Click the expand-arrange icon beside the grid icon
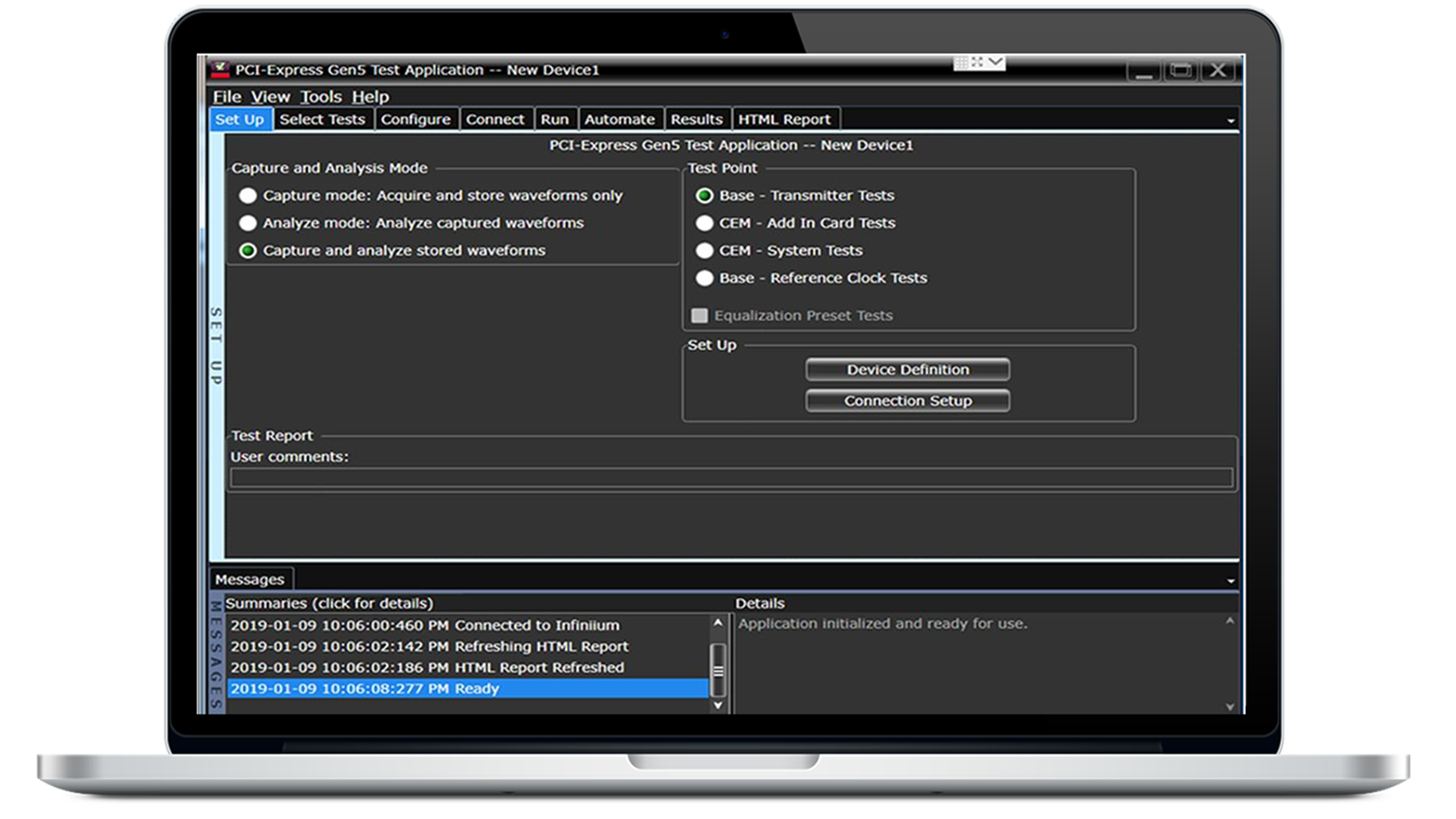 click(x=978, y=61)
